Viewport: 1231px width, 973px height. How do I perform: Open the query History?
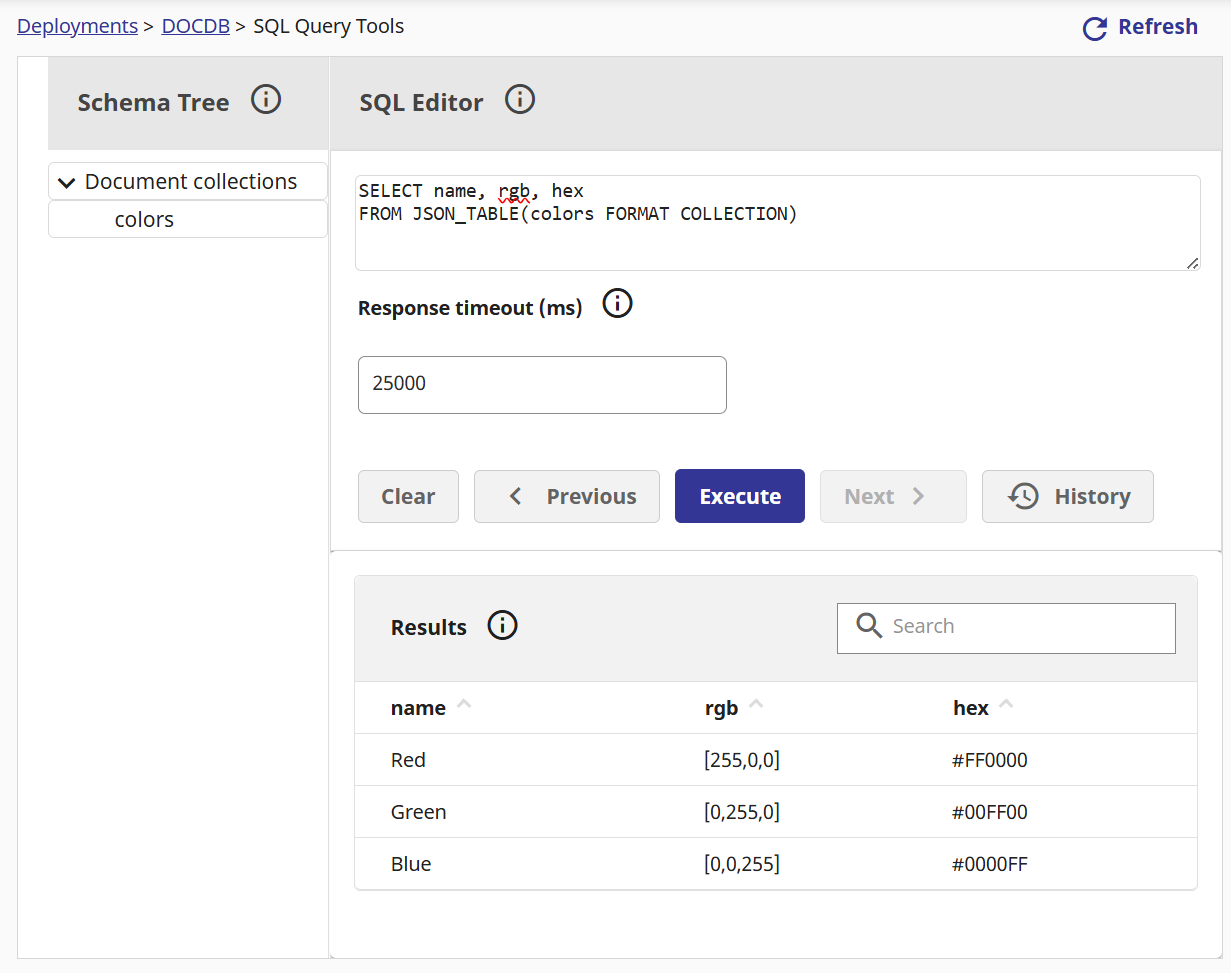[x=1067, y=496]
